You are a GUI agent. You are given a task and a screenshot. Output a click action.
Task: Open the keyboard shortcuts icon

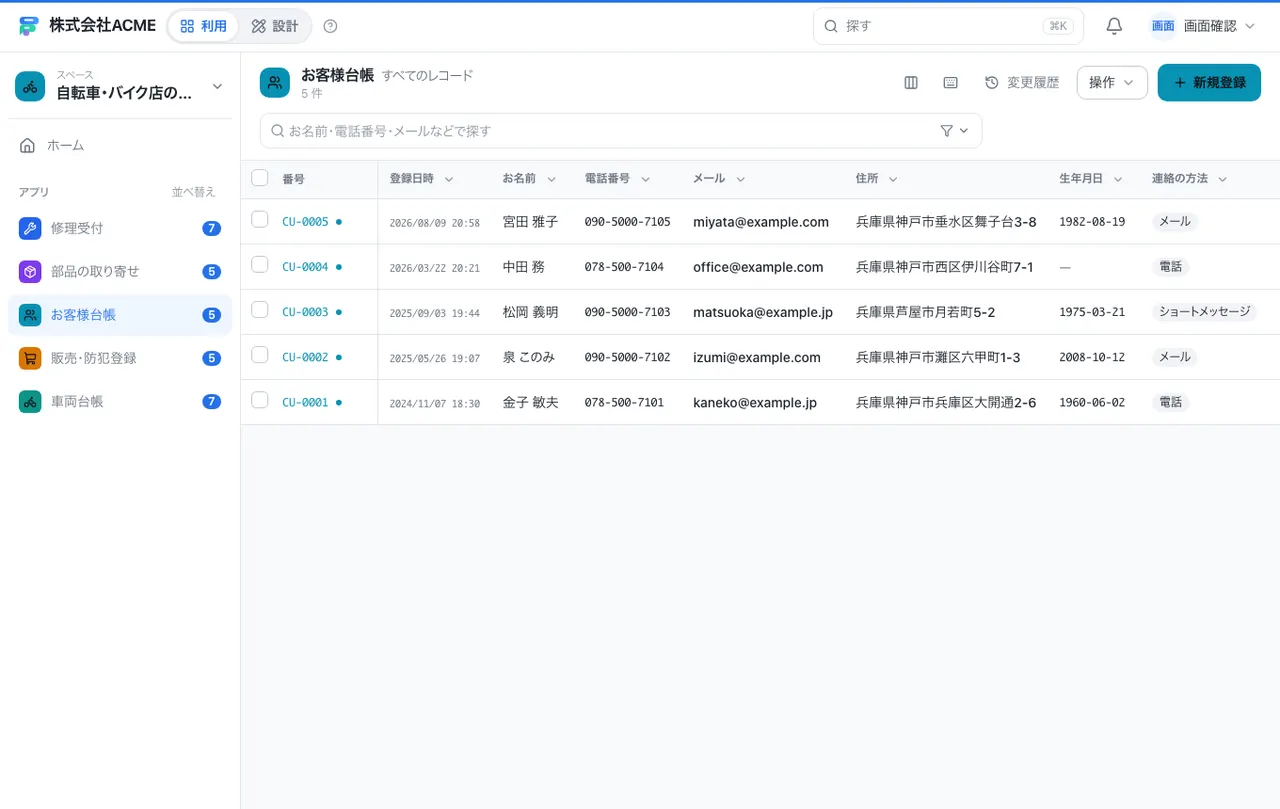click(x=951, y=83)
